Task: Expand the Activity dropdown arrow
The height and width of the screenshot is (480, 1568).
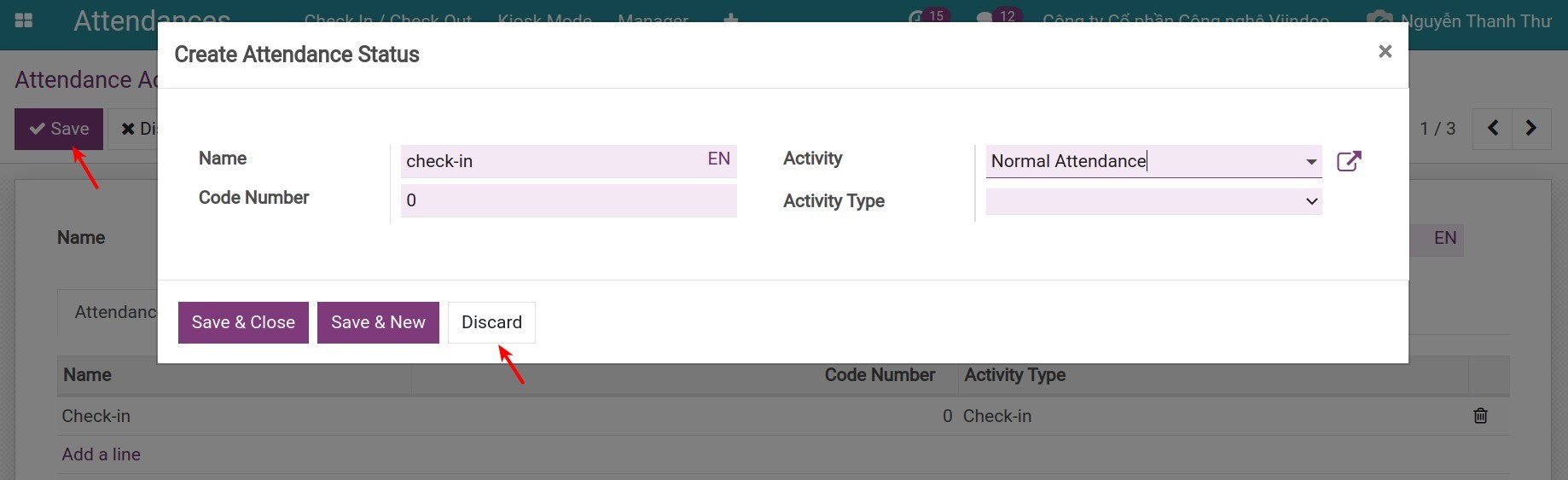Action: (1310, 161)
